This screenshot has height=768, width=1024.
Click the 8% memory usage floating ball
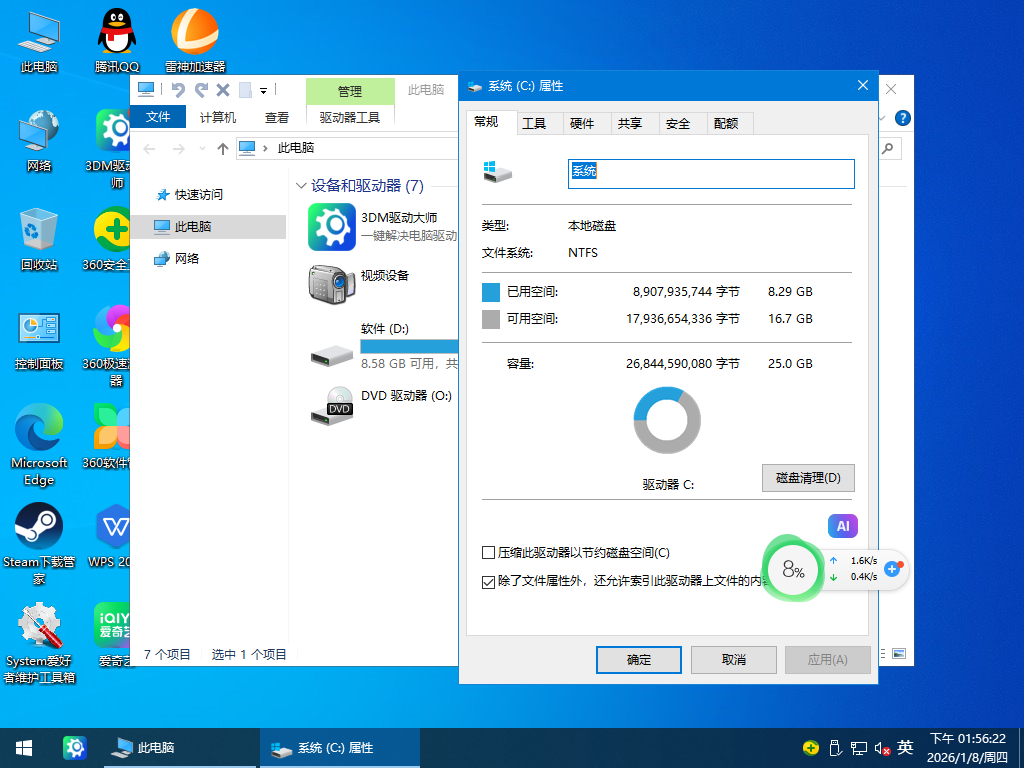[793, 570]
